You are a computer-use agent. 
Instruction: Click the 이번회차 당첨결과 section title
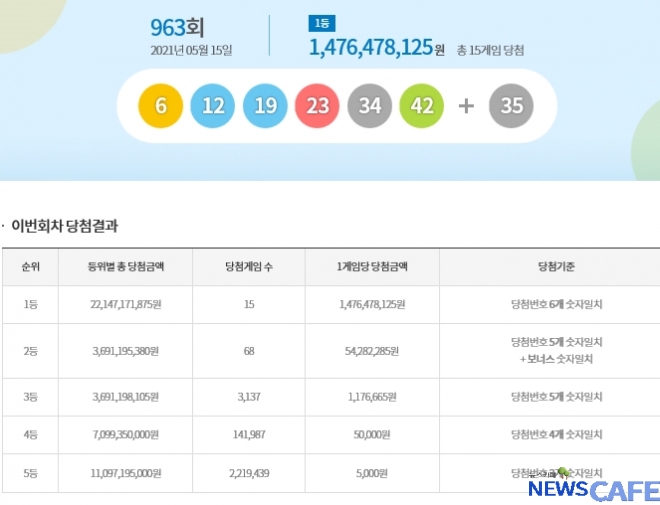pyautogui.click(x=71, y=226)
